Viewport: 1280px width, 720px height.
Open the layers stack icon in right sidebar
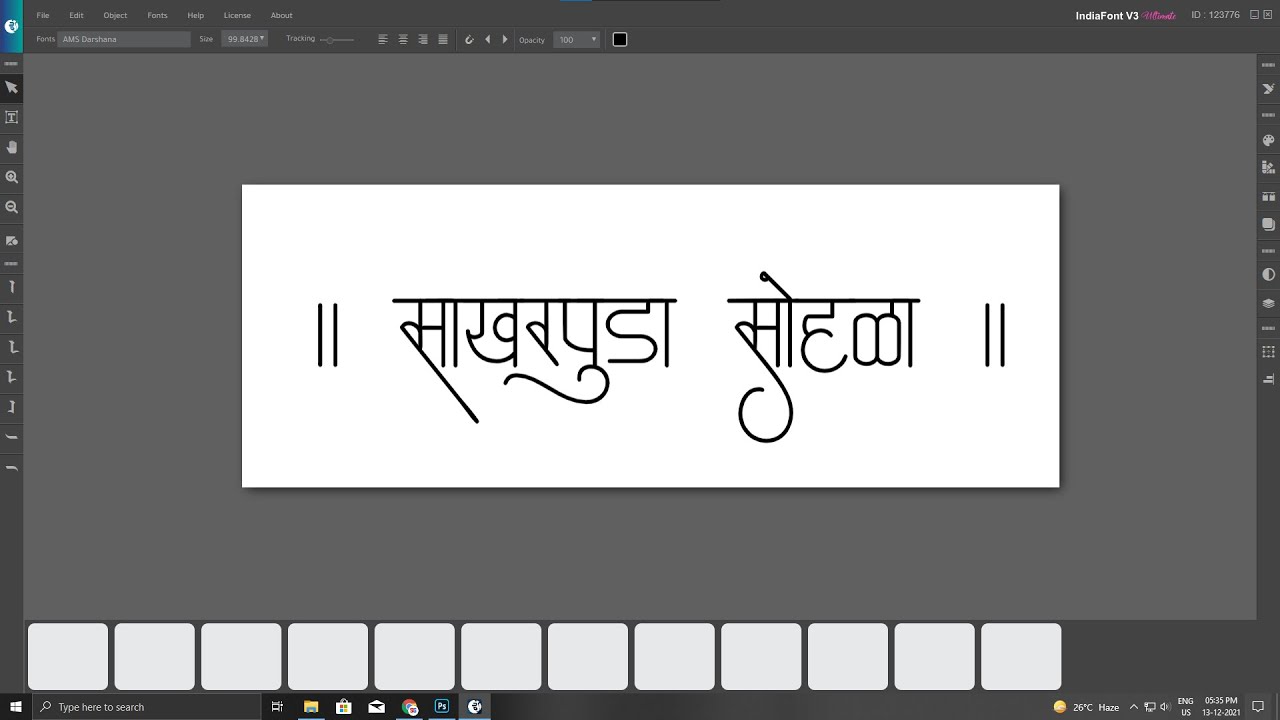(1269, 303)
